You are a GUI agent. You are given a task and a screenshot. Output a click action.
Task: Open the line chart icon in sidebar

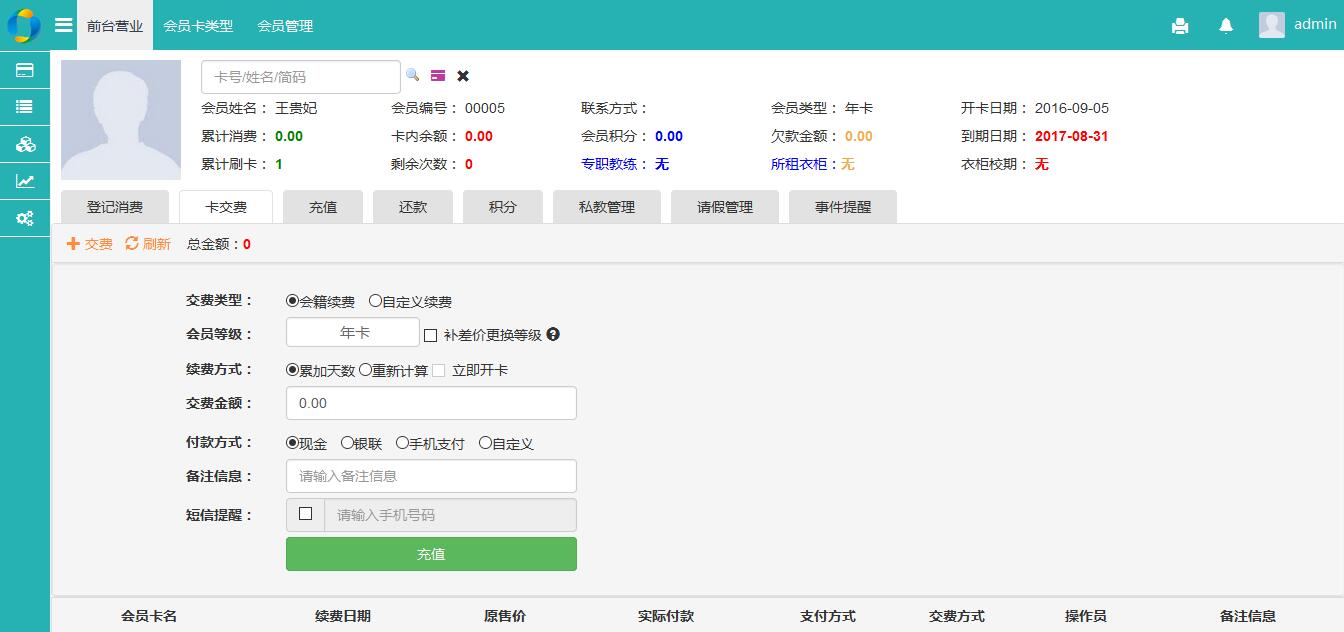(25, 181)
